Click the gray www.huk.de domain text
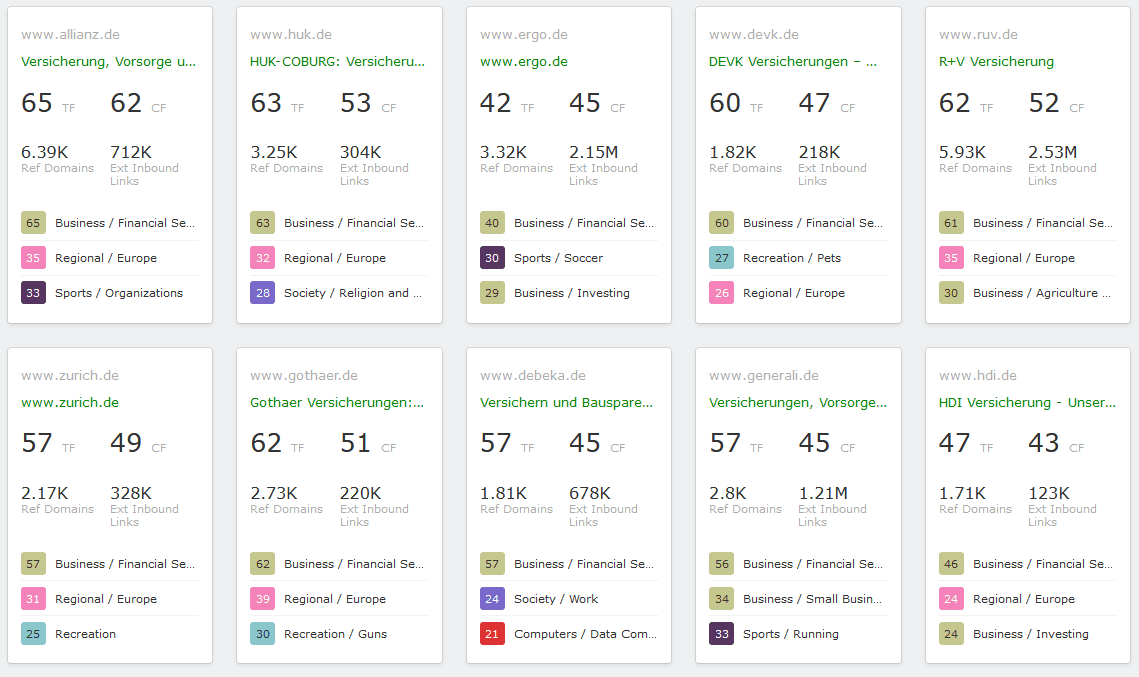The height and width of the screenshot is (677, 1139). point(291,34)
